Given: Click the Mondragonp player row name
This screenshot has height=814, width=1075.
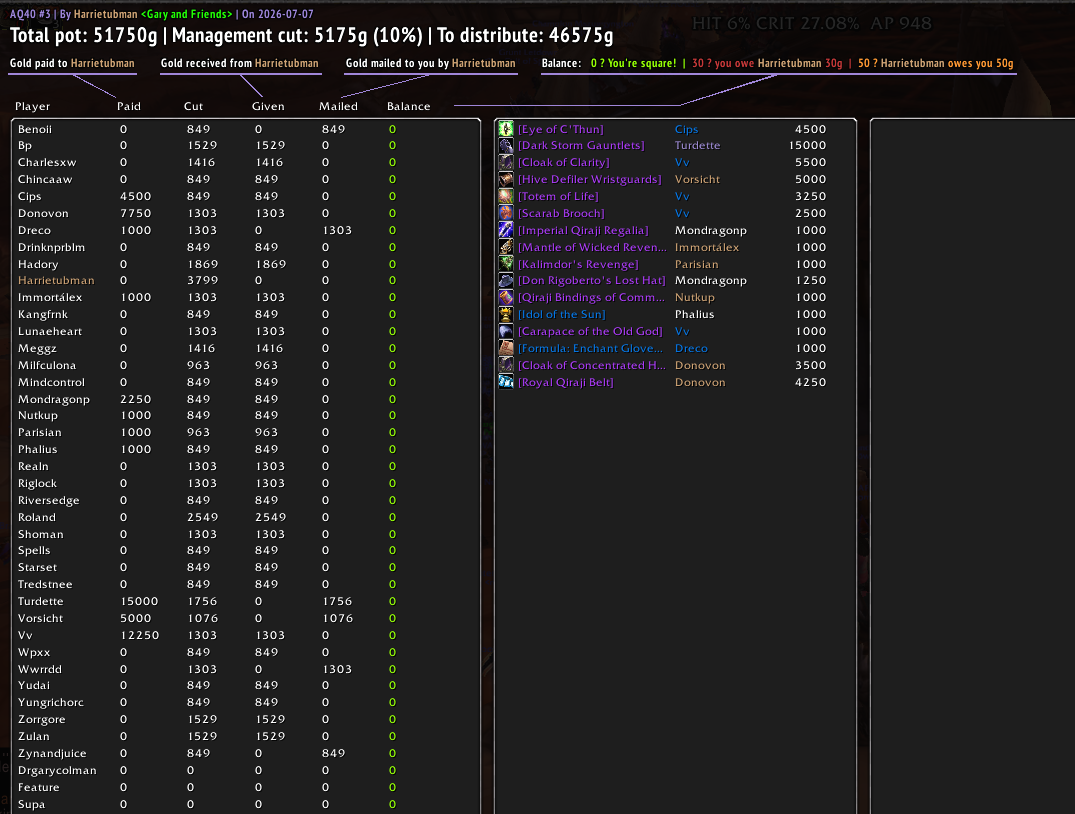Looking at the screenshot, I should pyautogui.click(x=53, y=399).
